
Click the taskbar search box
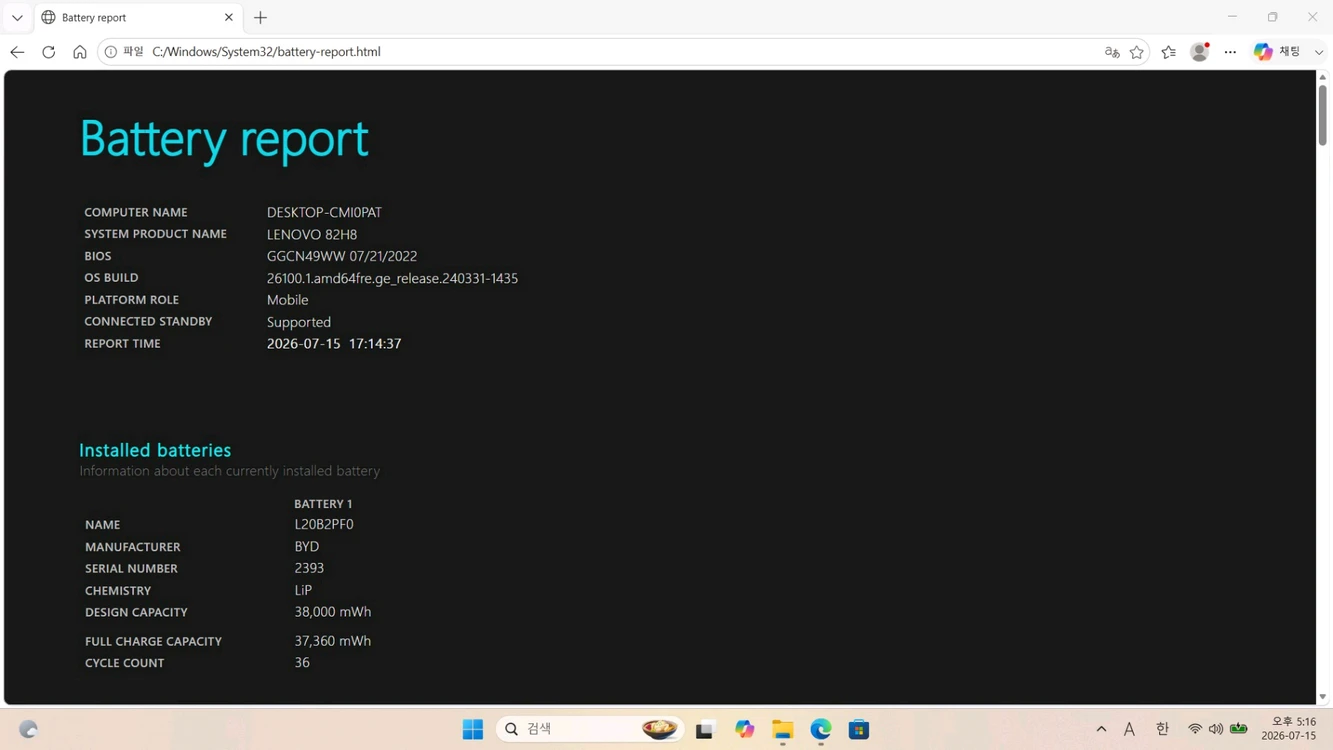pyautogui.click(x=590, y=729)
